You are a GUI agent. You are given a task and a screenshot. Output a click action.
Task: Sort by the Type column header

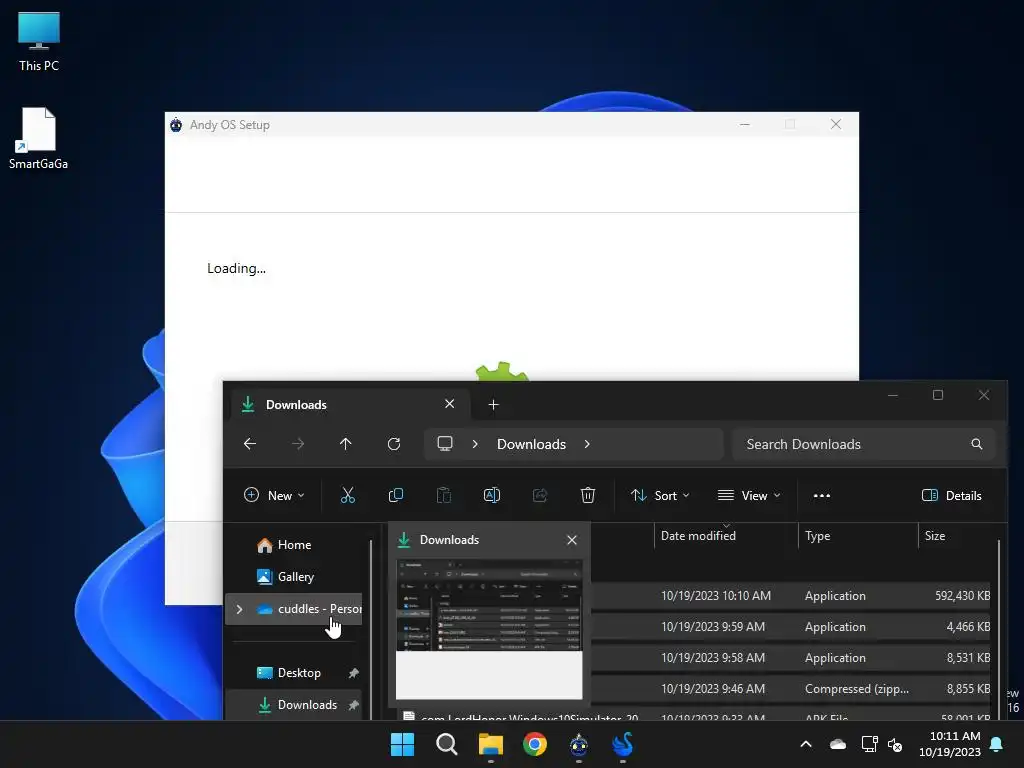click(857, 536)
